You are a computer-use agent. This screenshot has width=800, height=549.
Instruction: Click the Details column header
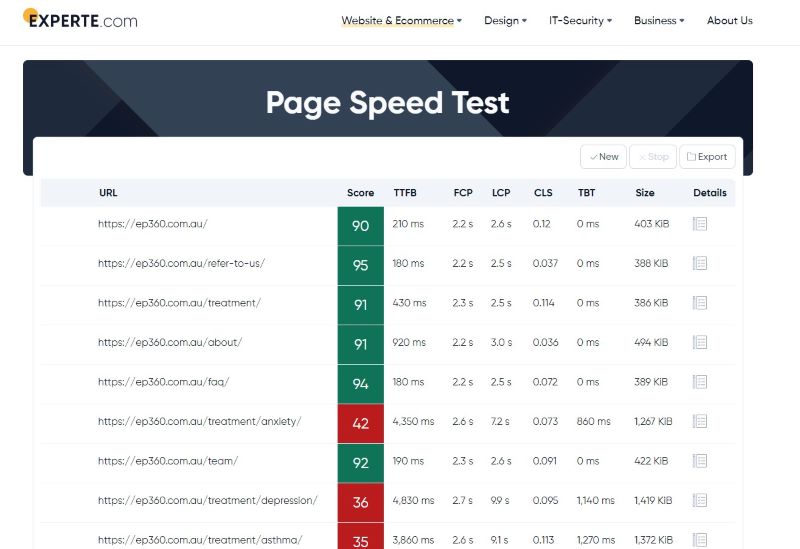pos(710,193)
